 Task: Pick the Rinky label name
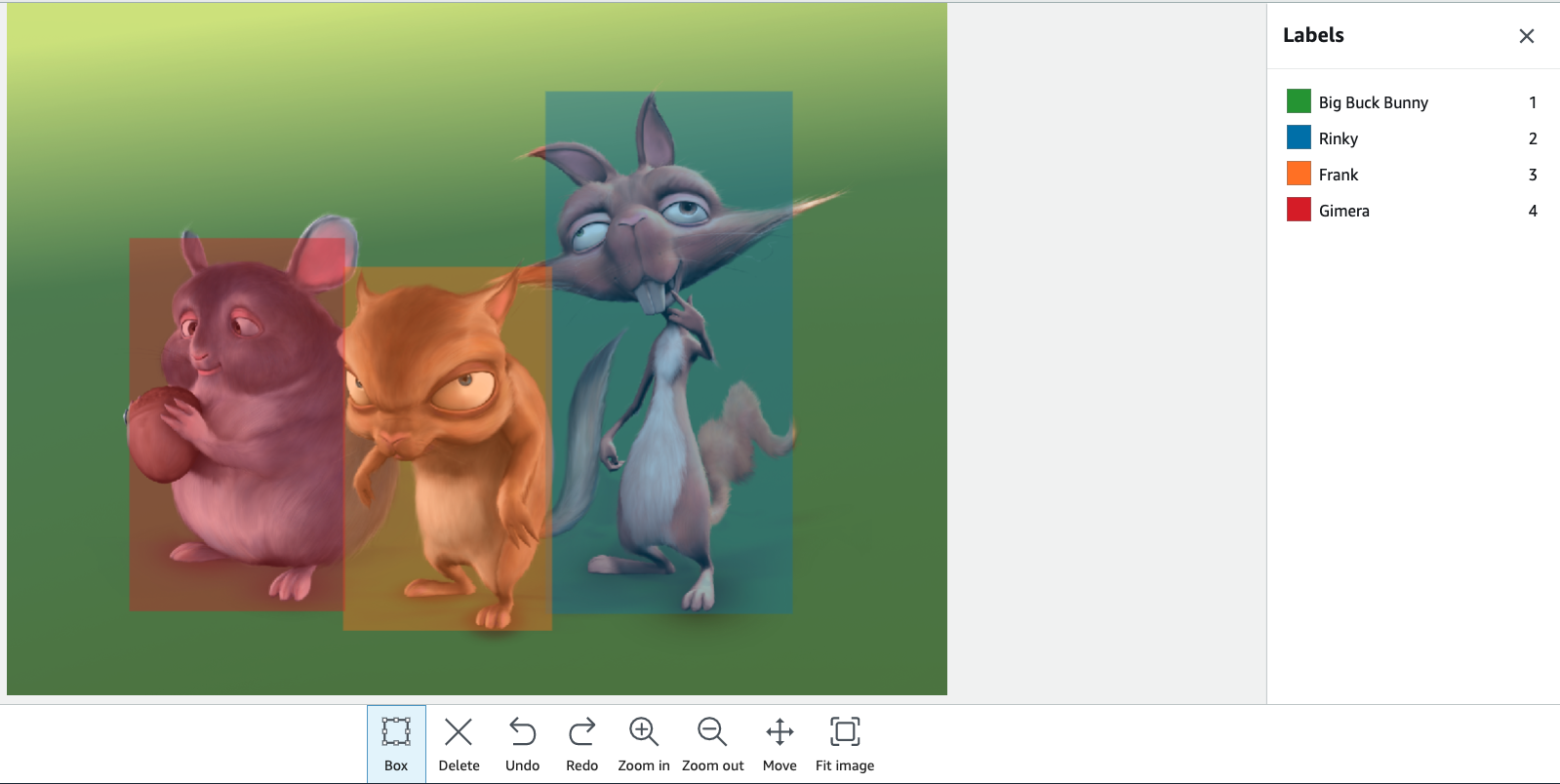[1338, 138]
